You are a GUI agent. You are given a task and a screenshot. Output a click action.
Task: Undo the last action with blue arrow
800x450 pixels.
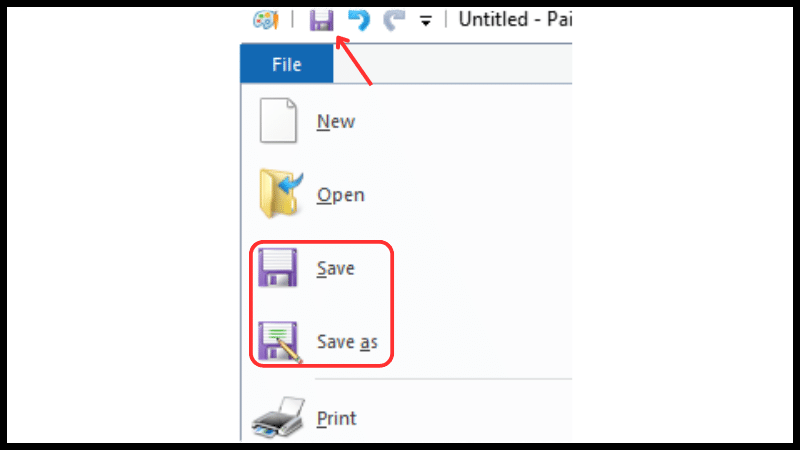click(359, 20)
